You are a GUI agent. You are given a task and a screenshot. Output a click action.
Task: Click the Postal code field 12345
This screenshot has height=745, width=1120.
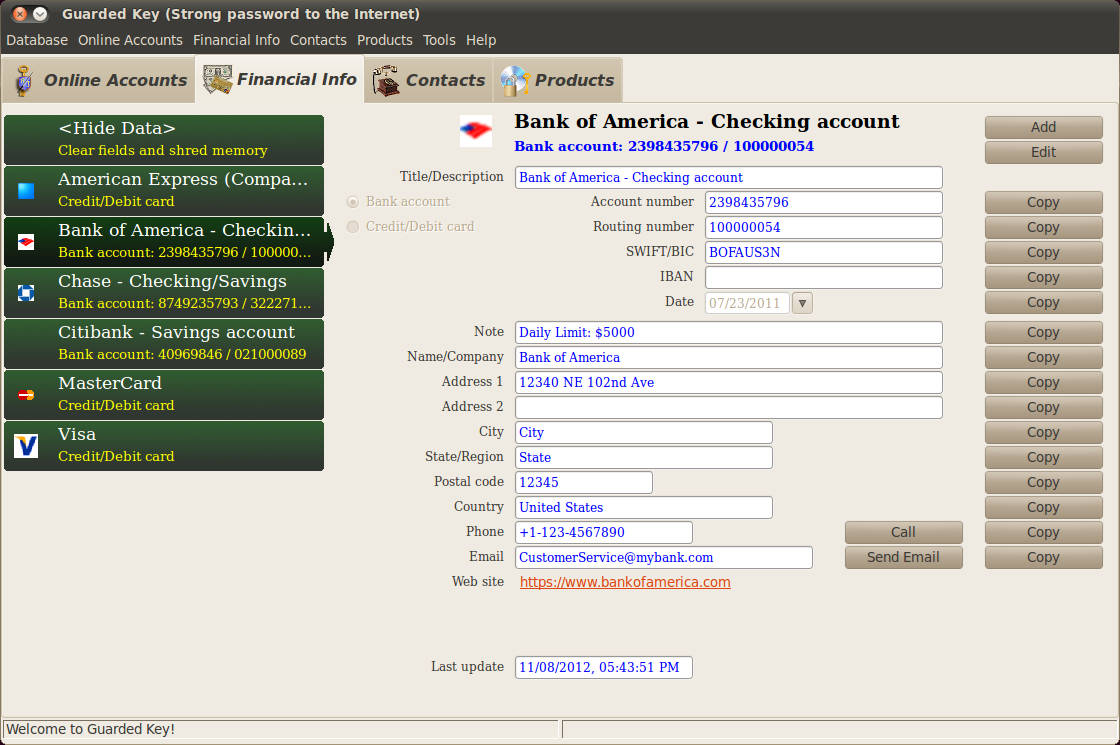tap(584, 482)
